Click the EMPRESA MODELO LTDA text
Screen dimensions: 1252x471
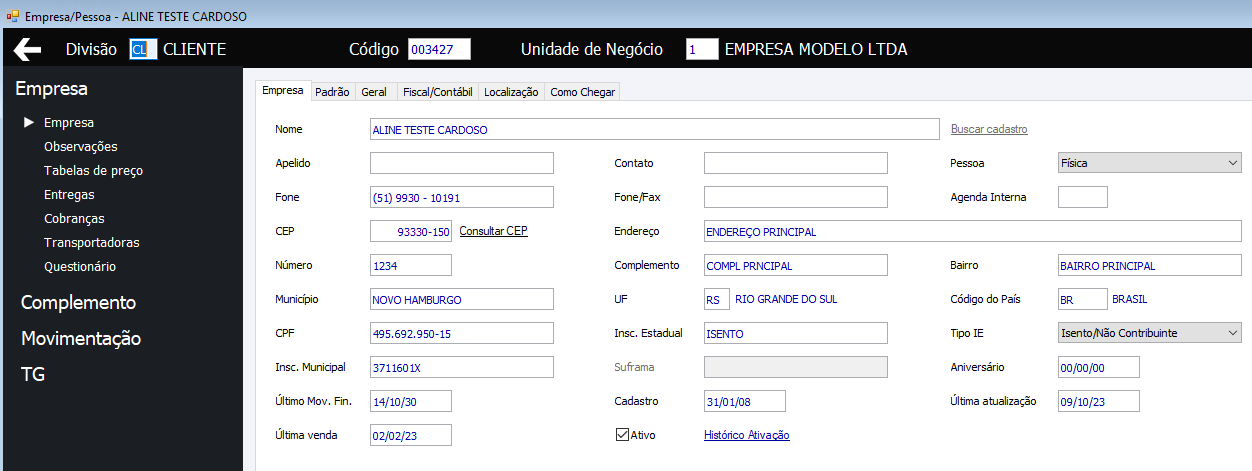point(816,49)
